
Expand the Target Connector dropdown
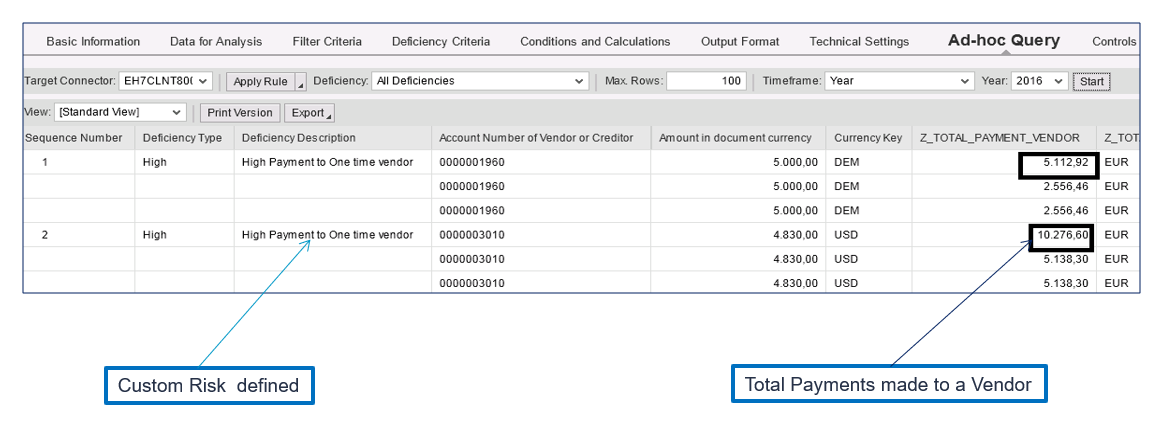[x=166, y=81]
